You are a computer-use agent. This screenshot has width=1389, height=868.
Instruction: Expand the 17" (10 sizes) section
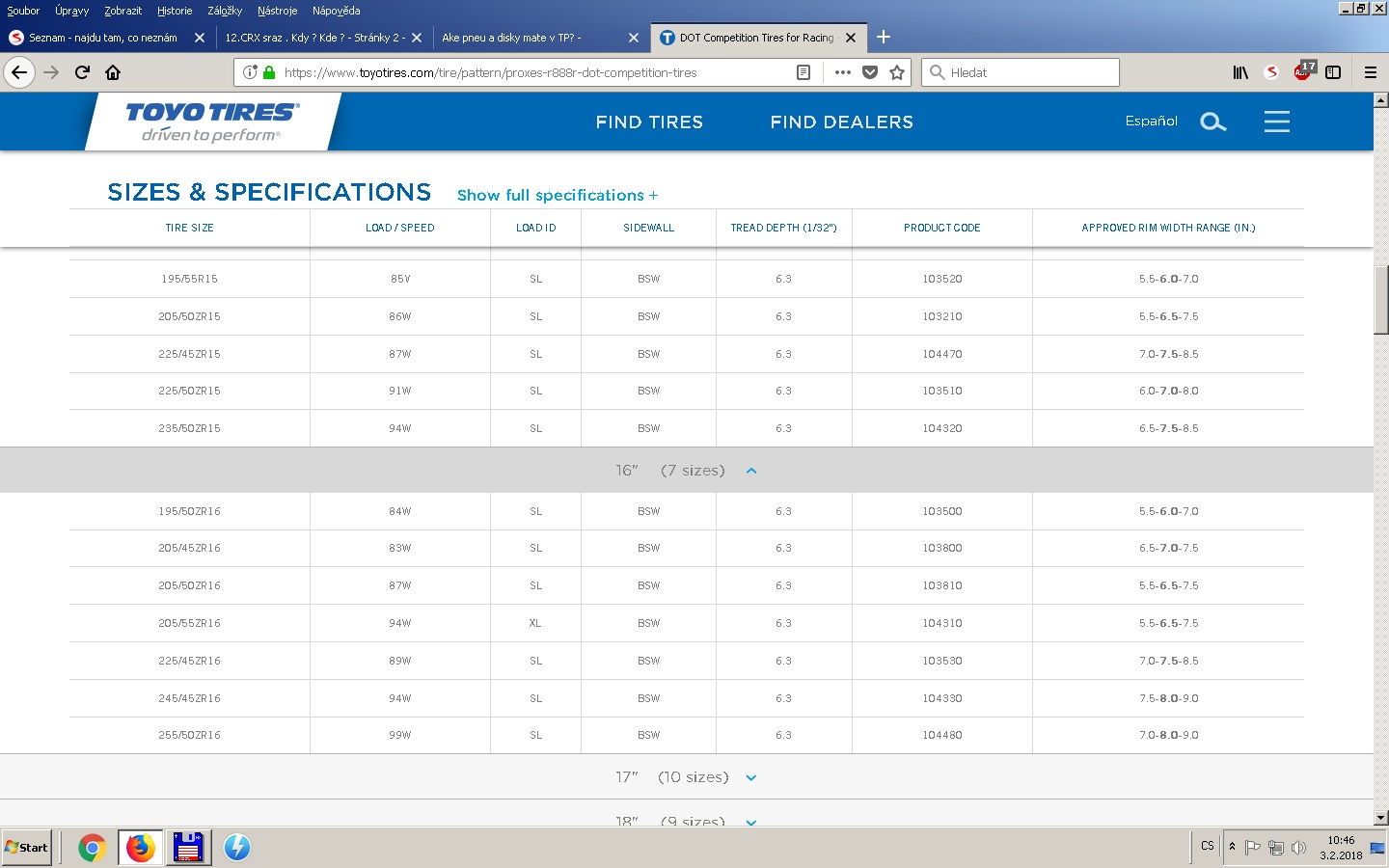(751, 777)
